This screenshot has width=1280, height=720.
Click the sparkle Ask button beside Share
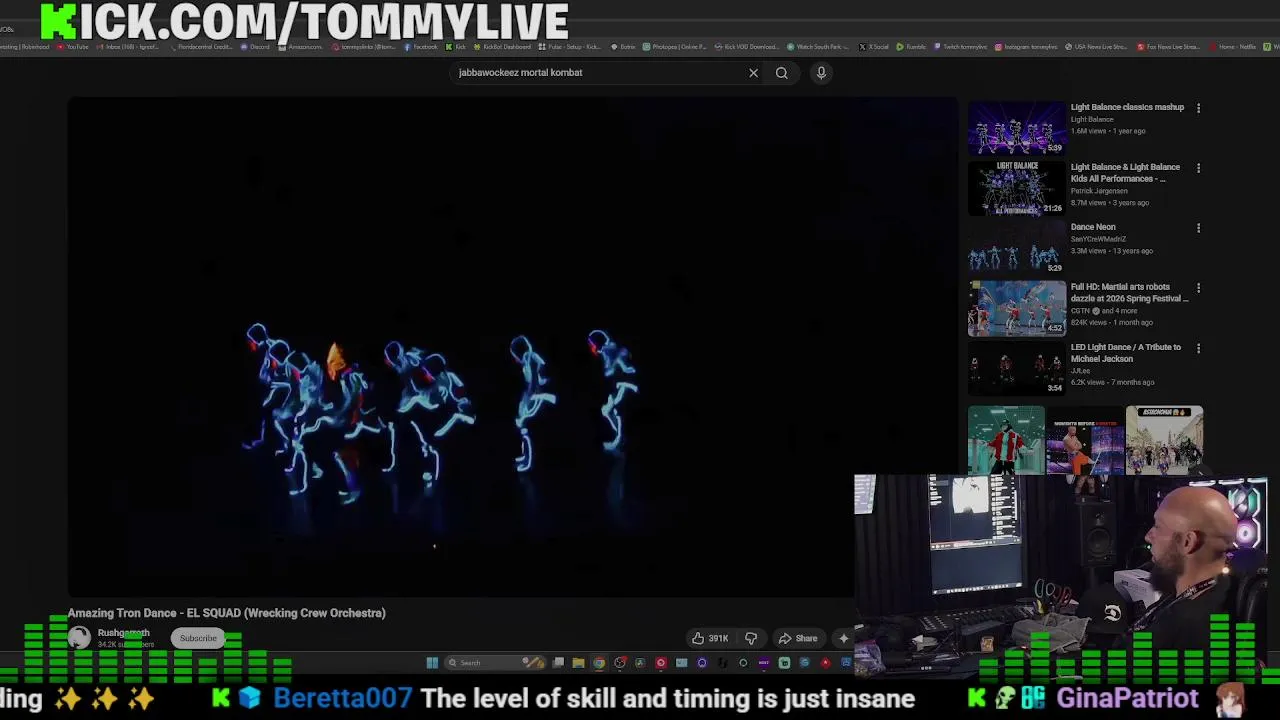[x=843, y=638]
